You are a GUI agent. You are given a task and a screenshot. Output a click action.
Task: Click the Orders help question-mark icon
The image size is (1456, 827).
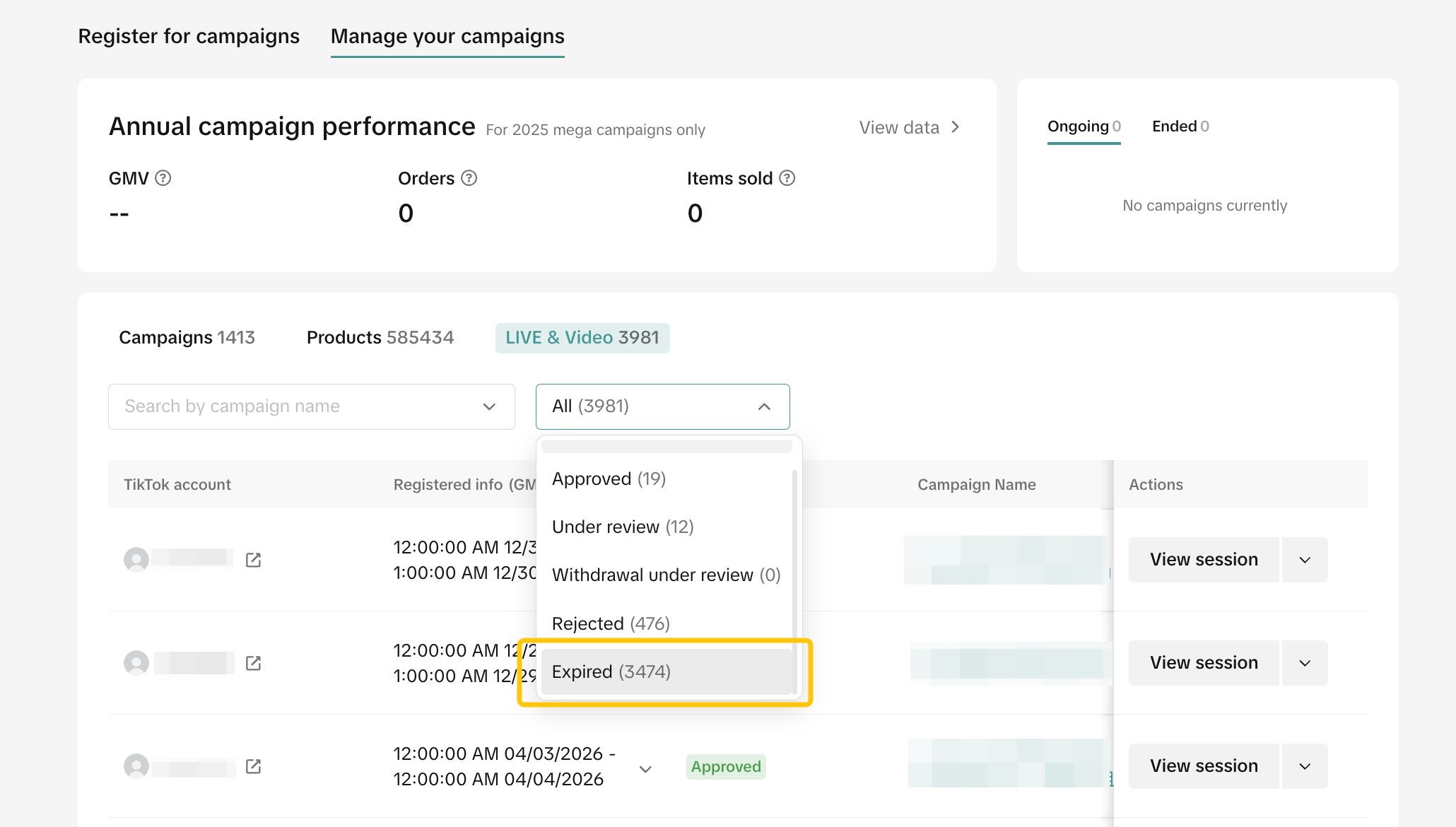(469, 178)
